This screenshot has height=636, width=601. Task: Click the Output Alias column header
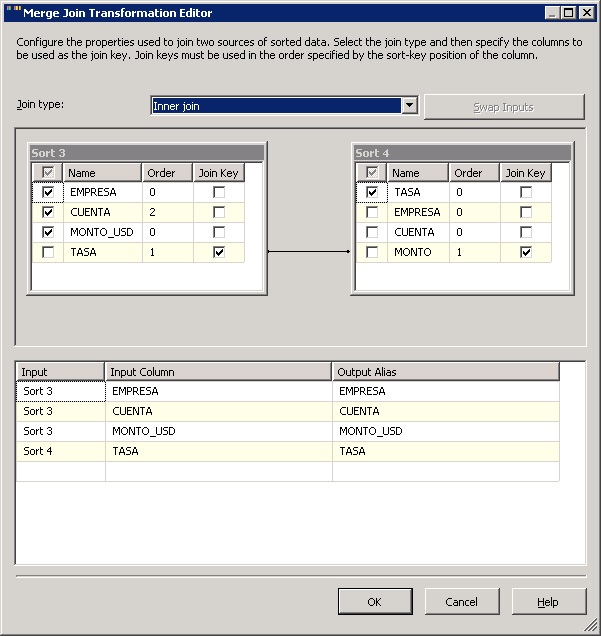[x=445, y=372]
